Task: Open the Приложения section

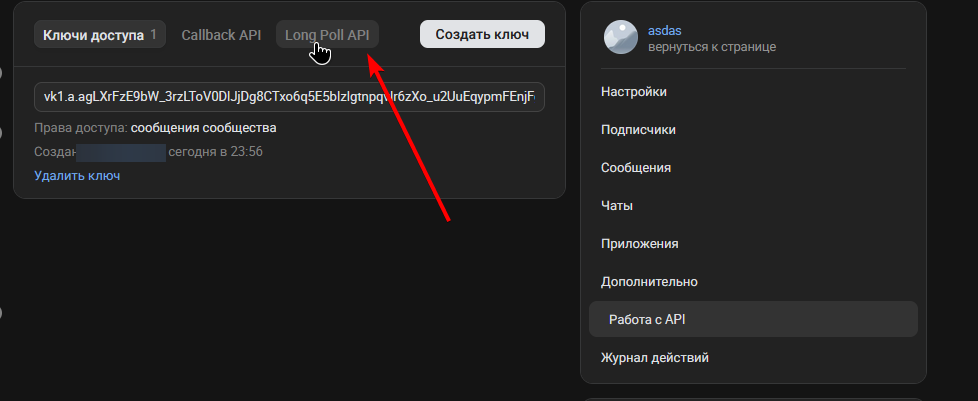Action: tap(640, 244)
